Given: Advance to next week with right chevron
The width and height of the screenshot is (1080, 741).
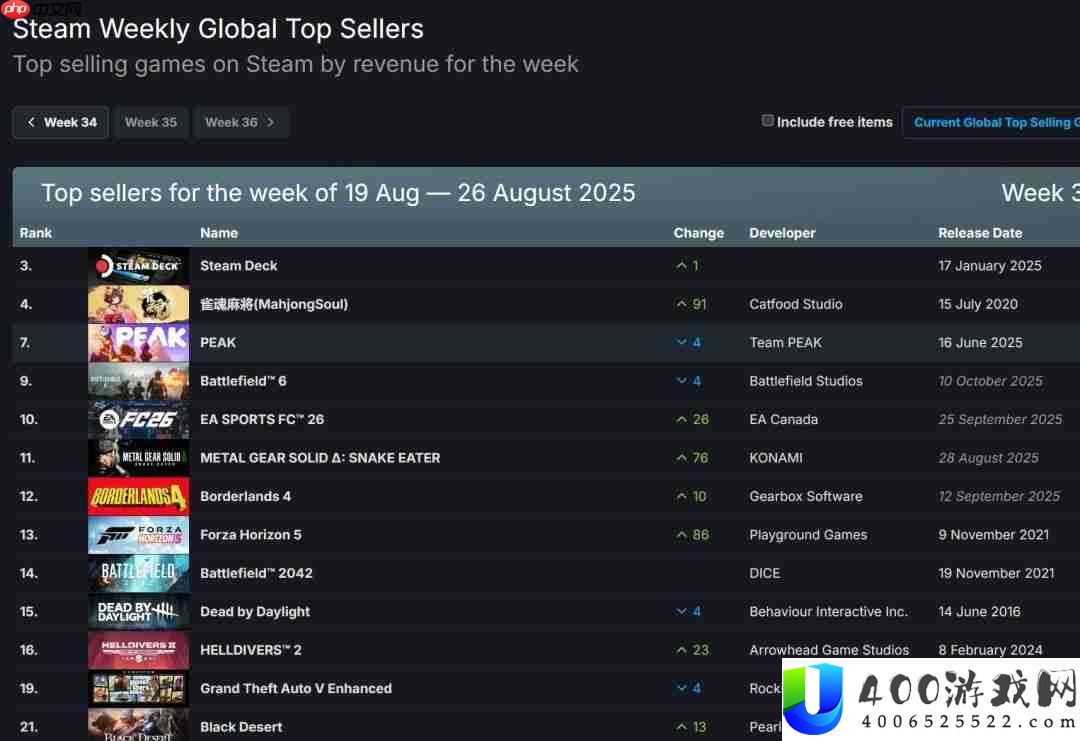Looking at the screenshot, I should (271, 122).
